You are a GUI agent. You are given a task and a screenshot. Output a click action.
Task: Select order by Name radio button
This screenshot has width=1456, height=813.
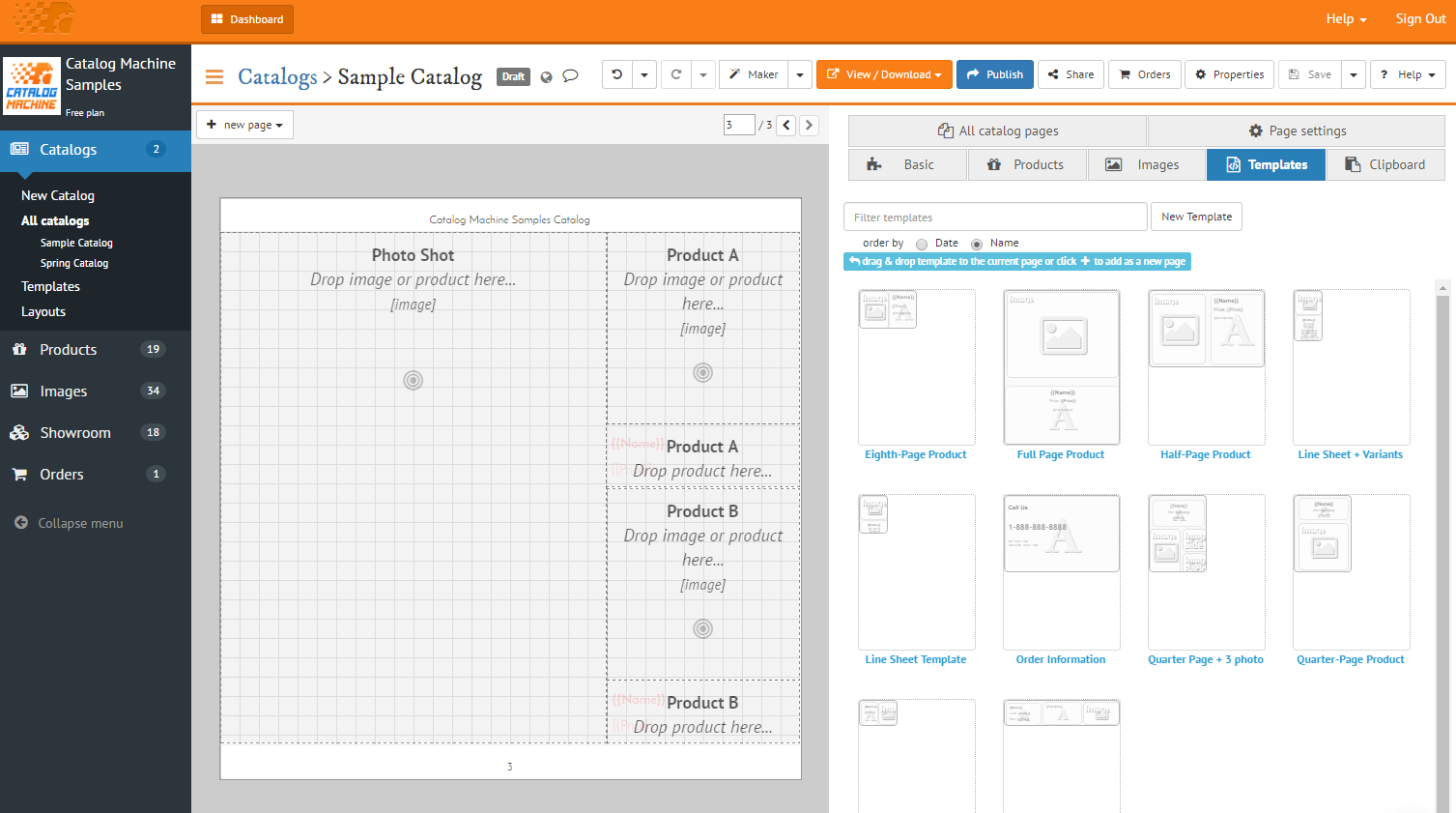[977, 244]
